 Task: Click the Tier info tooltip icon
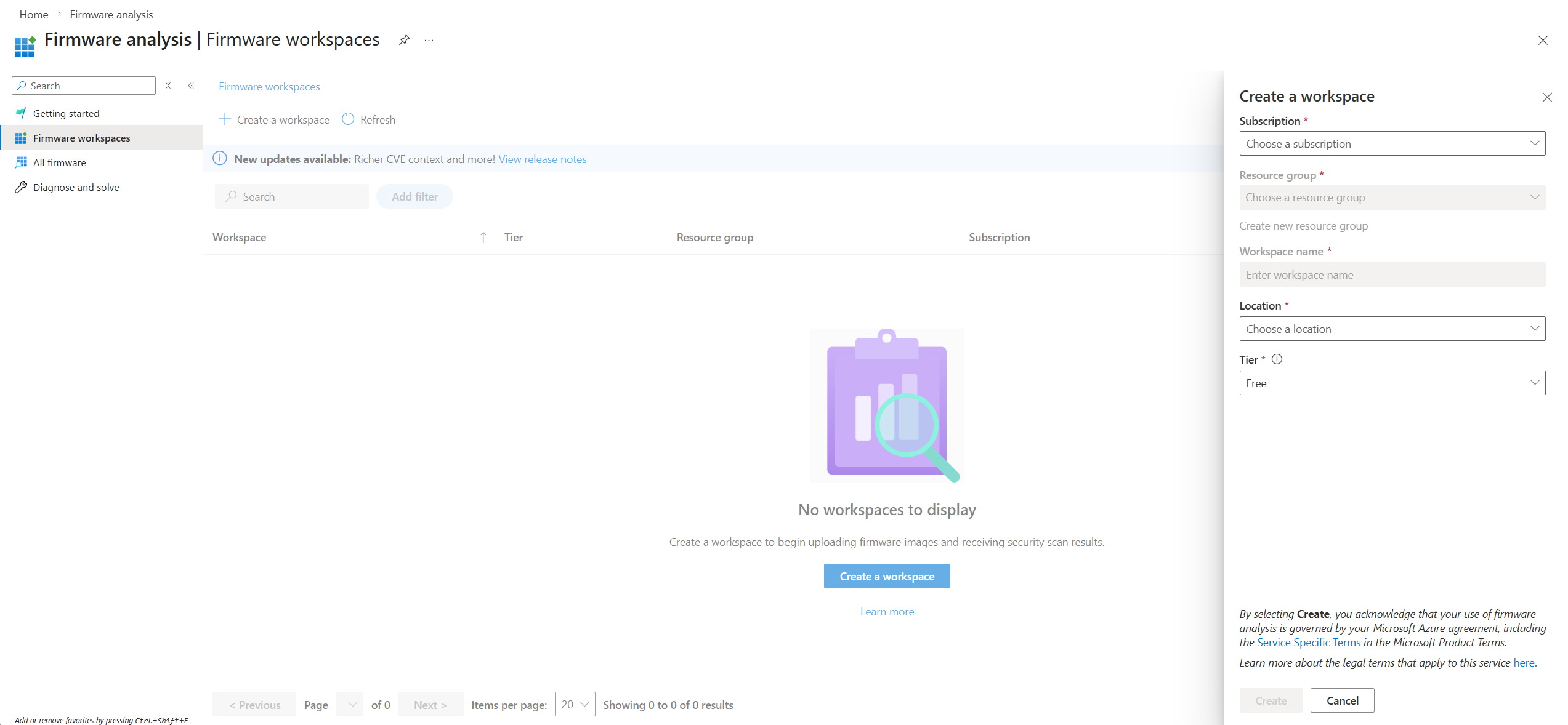[1277, 359]
